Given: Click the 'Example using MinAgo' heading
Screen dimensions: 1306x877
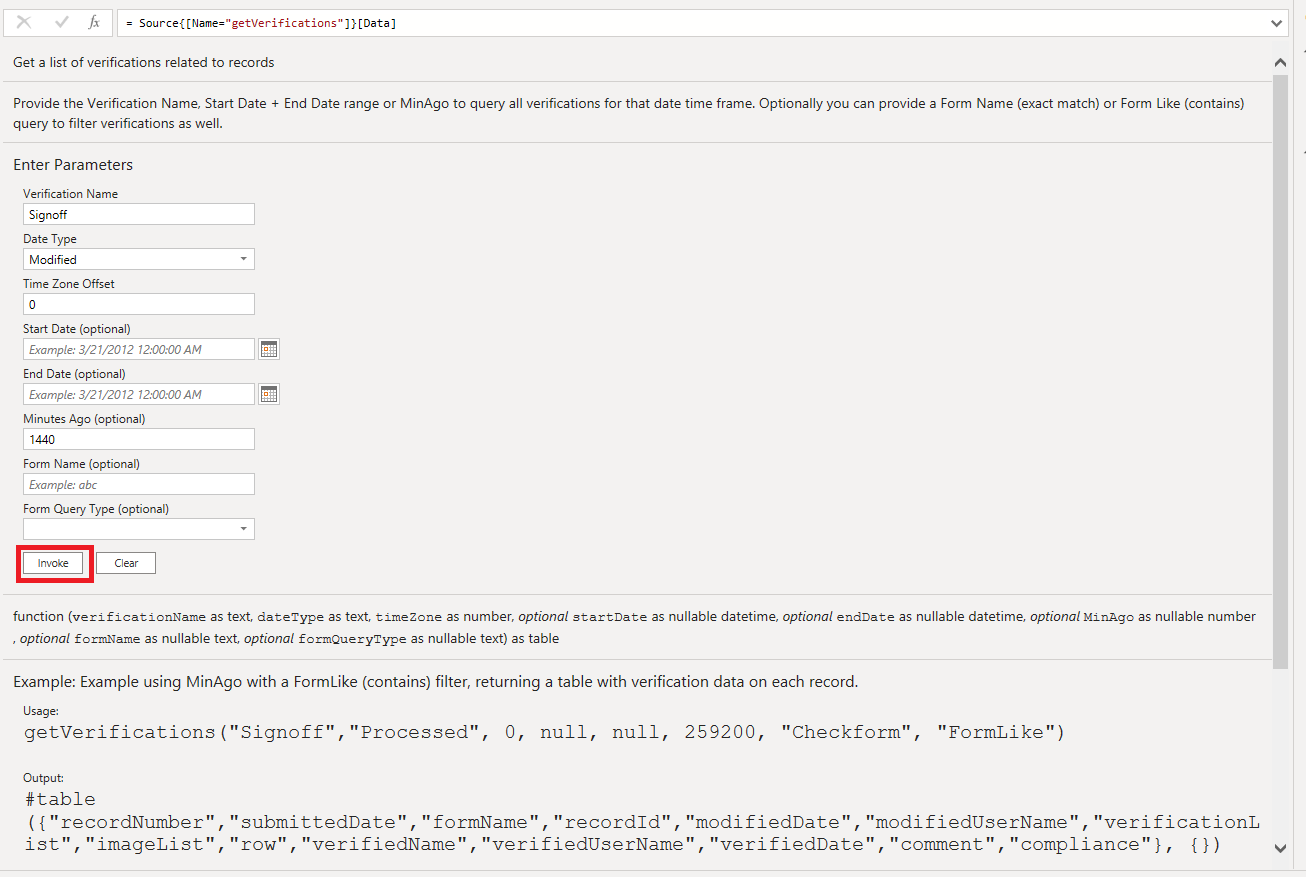Looking at the screenshot, I should pos(435,682).
